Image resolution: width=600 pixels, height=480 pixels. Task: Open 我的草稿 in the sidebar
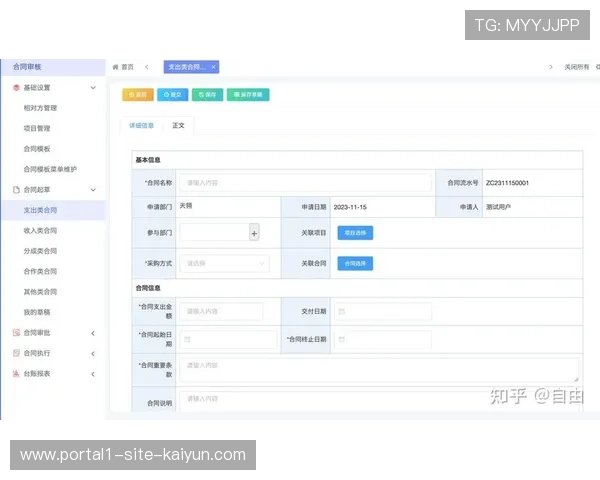coord(37,312)
